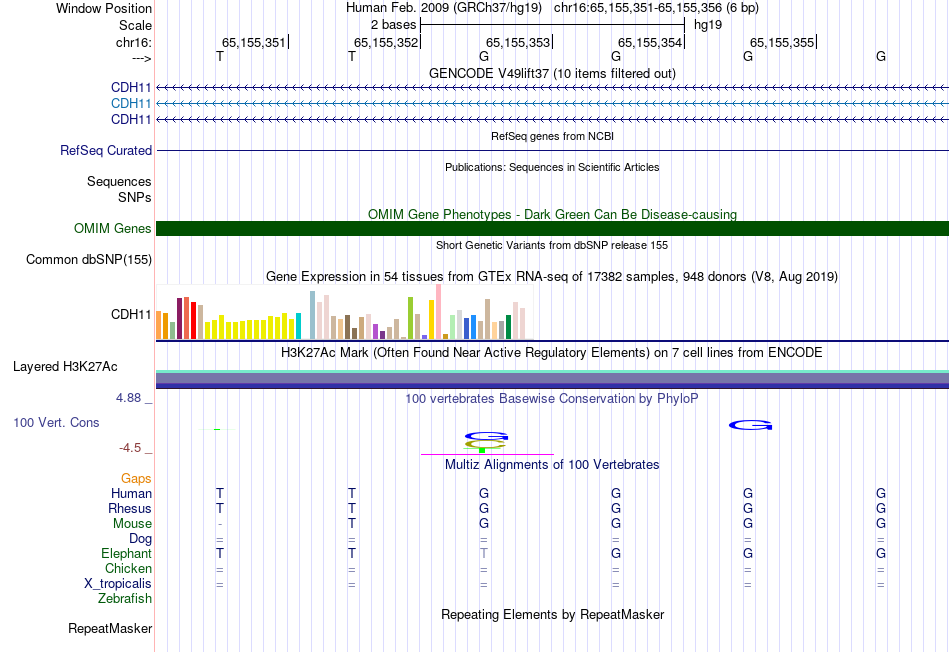
Task: Click the RefSeq Curated gene line
Action: [x=553, y=150]
